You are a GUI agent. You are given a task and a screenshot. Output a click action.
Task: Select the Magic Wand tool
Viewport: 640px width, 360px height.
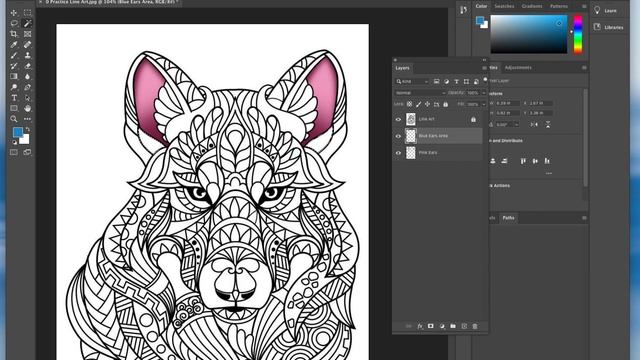pos(27,23)
